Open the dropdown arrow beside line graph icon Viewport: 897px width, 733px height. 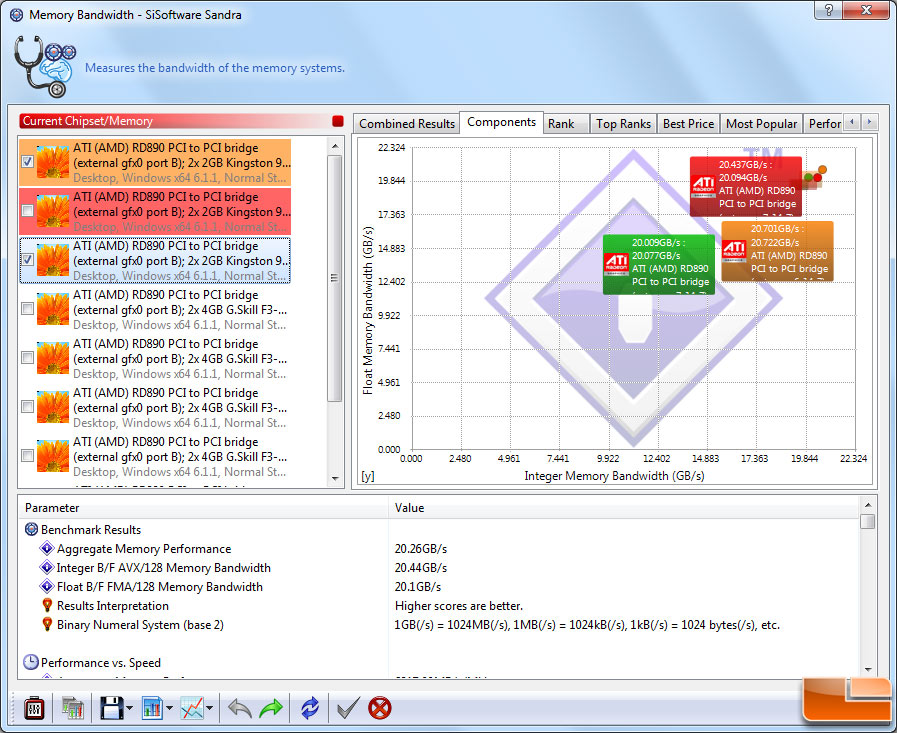click(x=210, y=709)
